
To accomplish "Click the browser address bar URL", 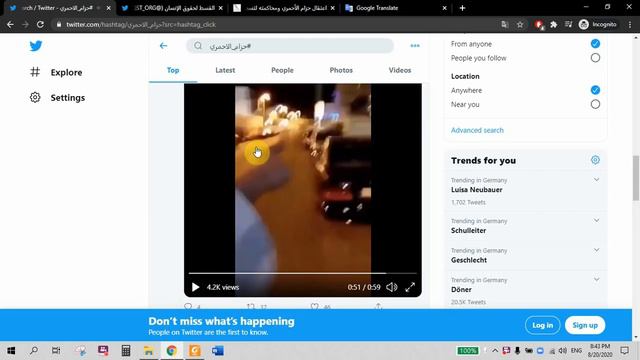I will click(x=141, y=24).
